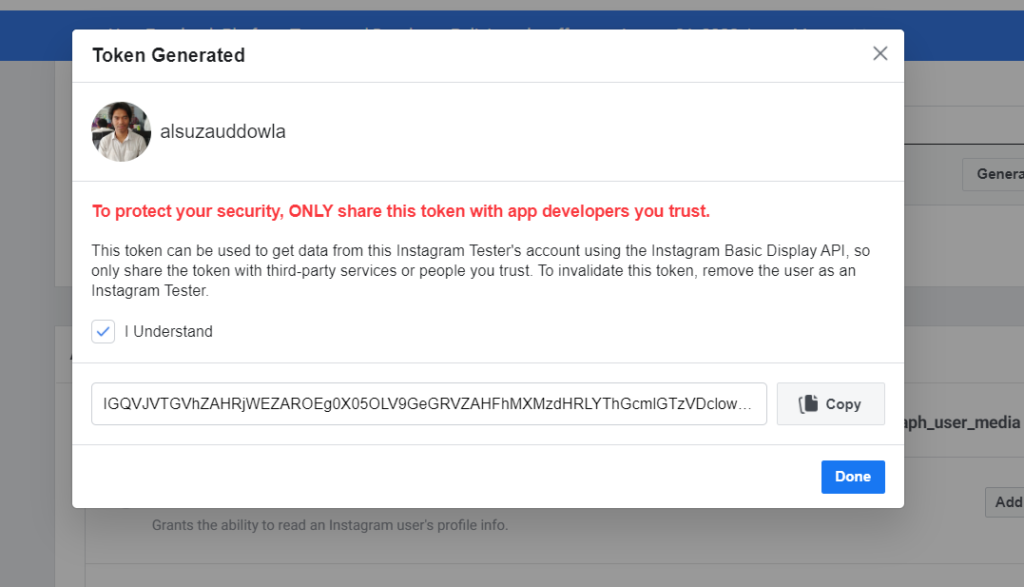Click the alsuzauddowla profile picture
Viewport: 1024px width, 587px height.
(x=121, y=131)
